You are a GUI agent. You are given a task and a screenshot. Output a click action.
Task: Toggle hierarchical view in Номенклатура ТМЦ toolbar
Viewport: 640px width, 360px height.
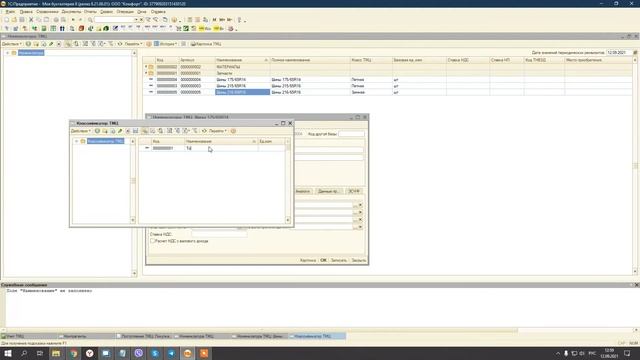[68, 44]
